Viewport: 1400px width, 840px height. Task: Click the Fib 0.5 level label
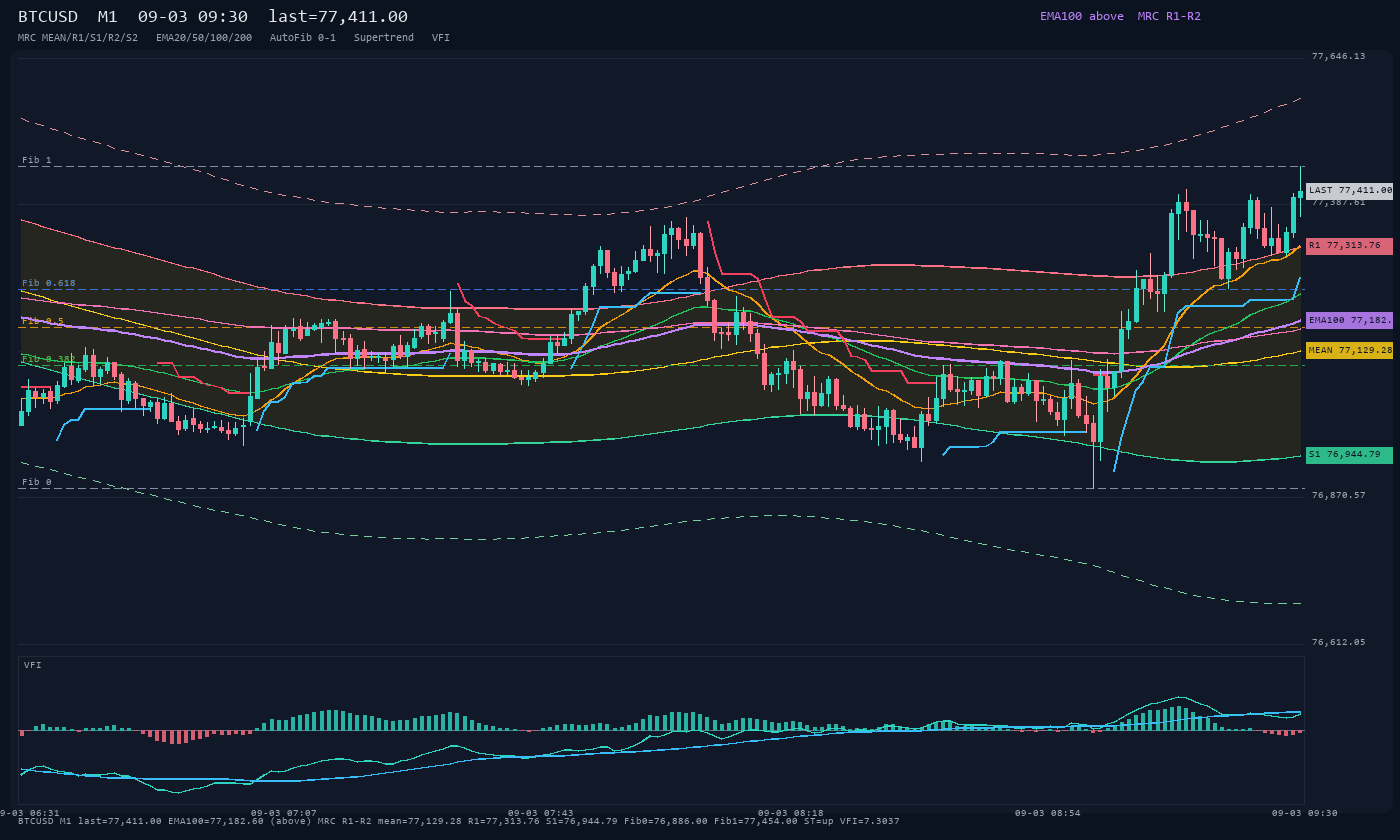[43, 321]
